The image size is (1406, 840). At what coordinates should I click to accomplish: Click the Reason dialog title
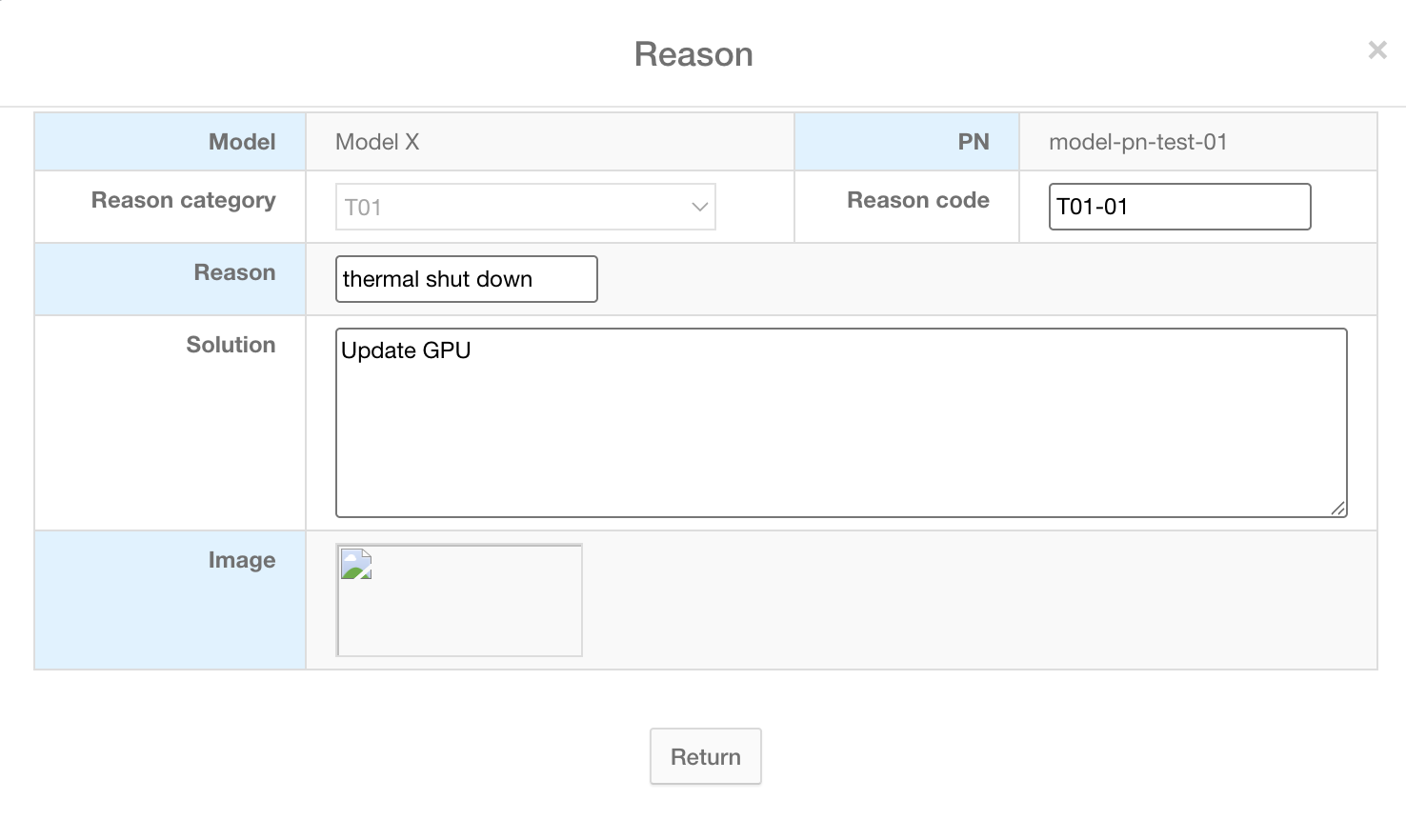tap(693, 54)
